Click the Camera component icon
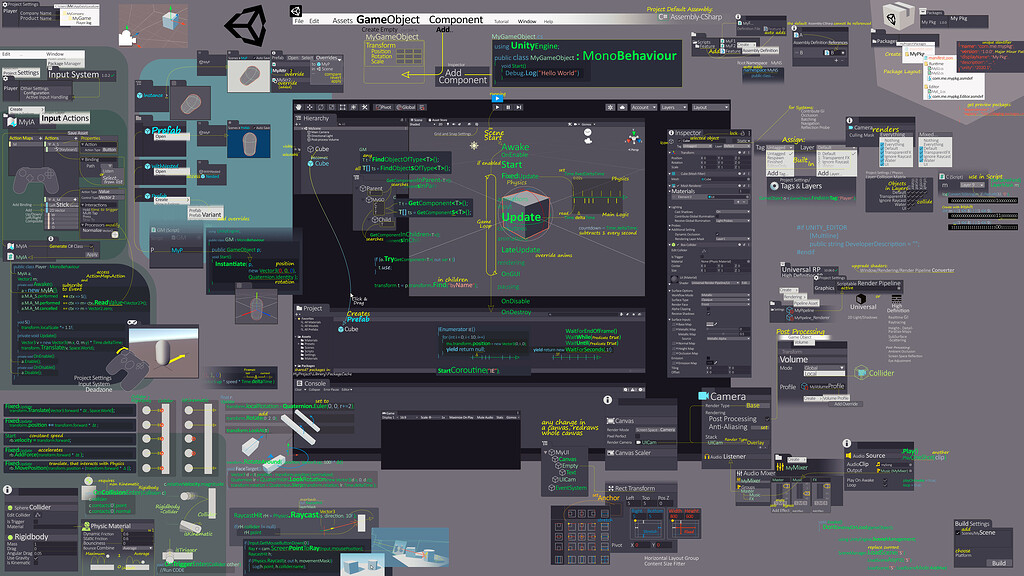The image size is (1024, 576). pos(703,396)
